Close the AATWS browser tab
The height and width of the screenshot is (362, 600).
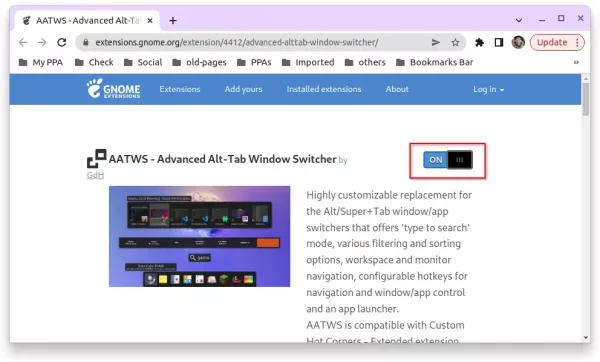click(x=150, y=20)
